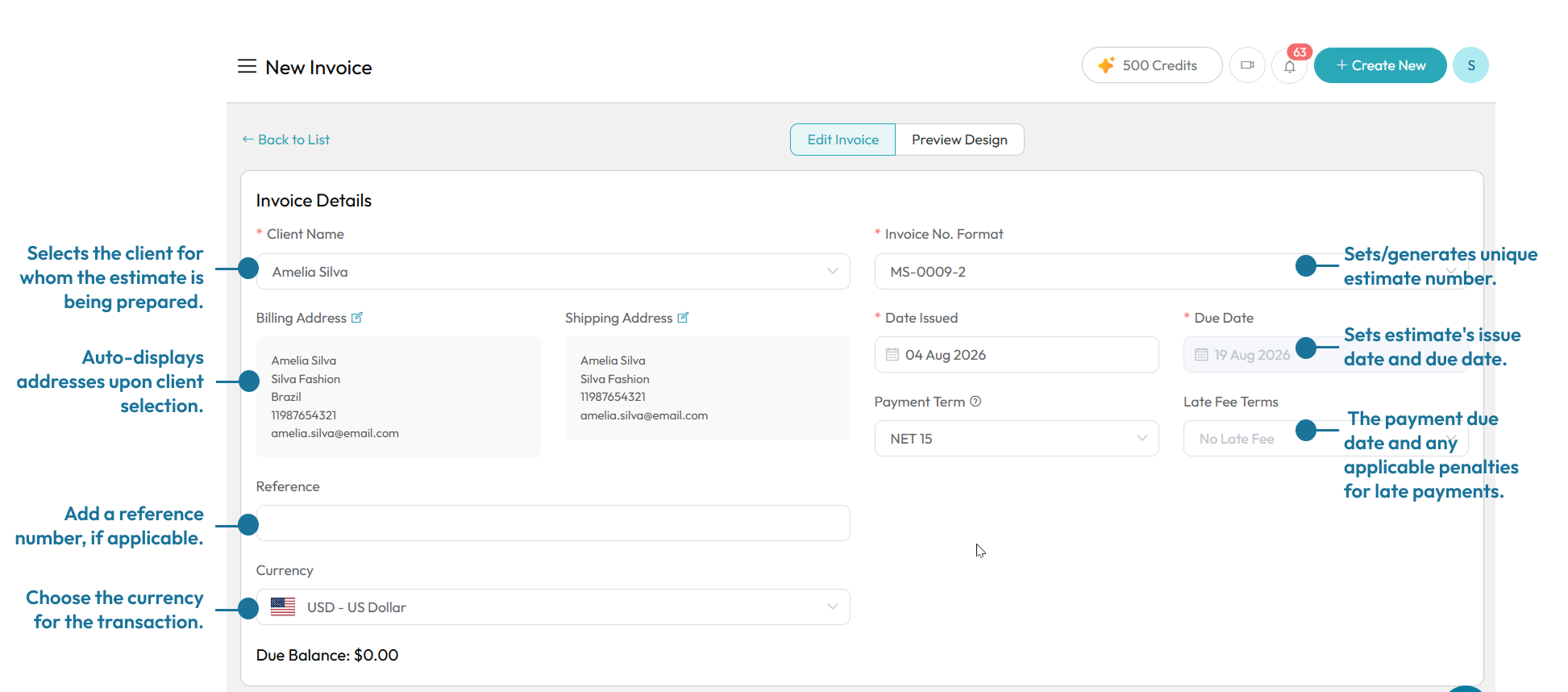Viewport: 1568px width, 692px height.
Task: Expand the Currency USD dropdown
Action: point(553,607)
